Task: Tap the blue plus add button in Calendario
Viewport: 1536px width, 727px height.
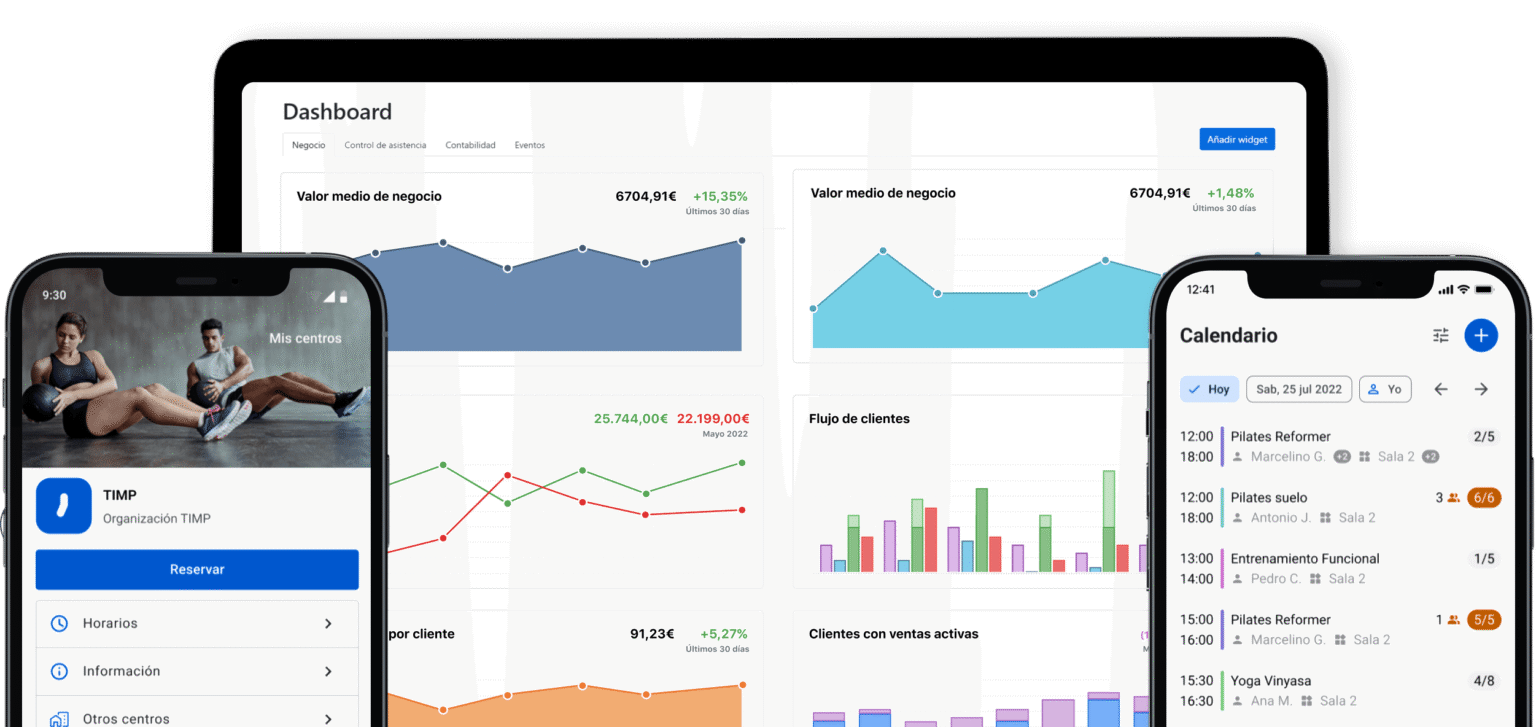Action: pos(1481,335)
